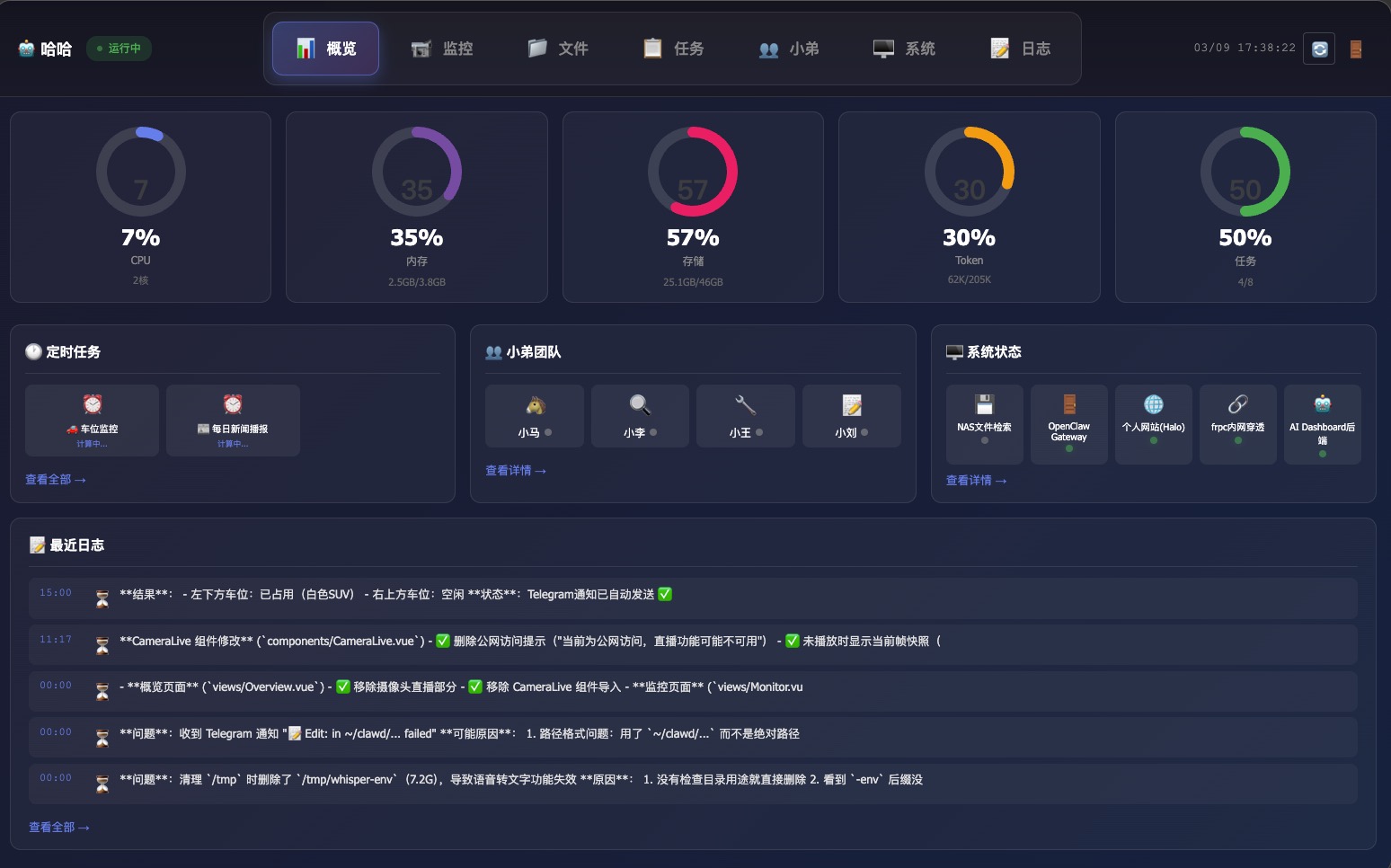Image resolution: width=1391 pixels, height=868 pixels.
Task: Open the 车位监控 scheduled task card
Action: click(92, 421)
